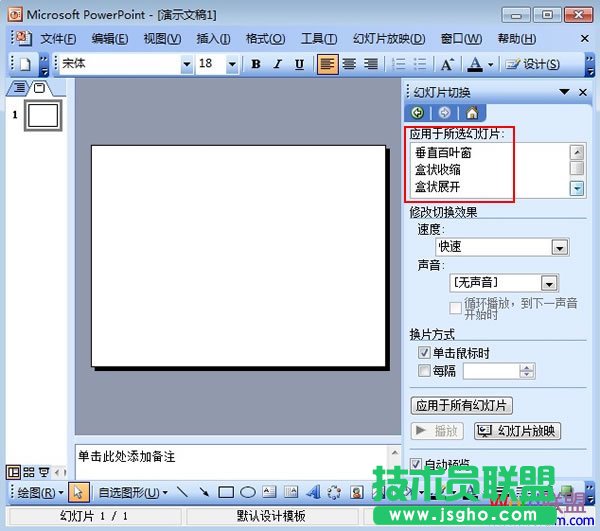Pick the arrow line drawing tool
This screenshot has height=531, width=600.
(204, 492)
